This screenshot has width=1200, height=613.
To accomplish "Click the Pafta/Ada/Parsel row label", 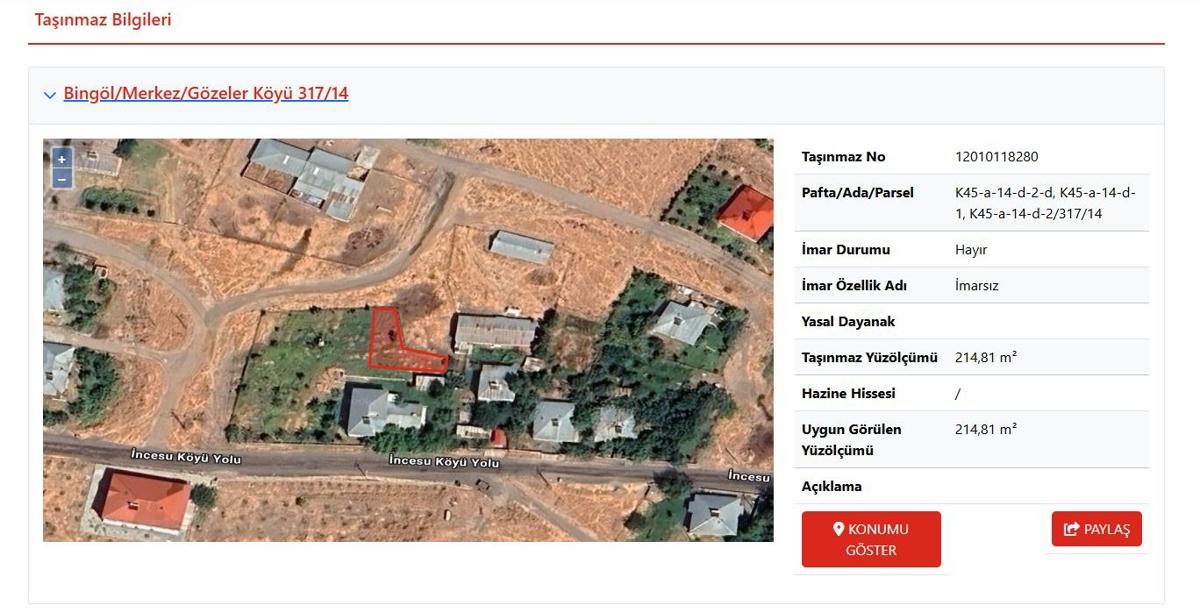I will point(858,193).
